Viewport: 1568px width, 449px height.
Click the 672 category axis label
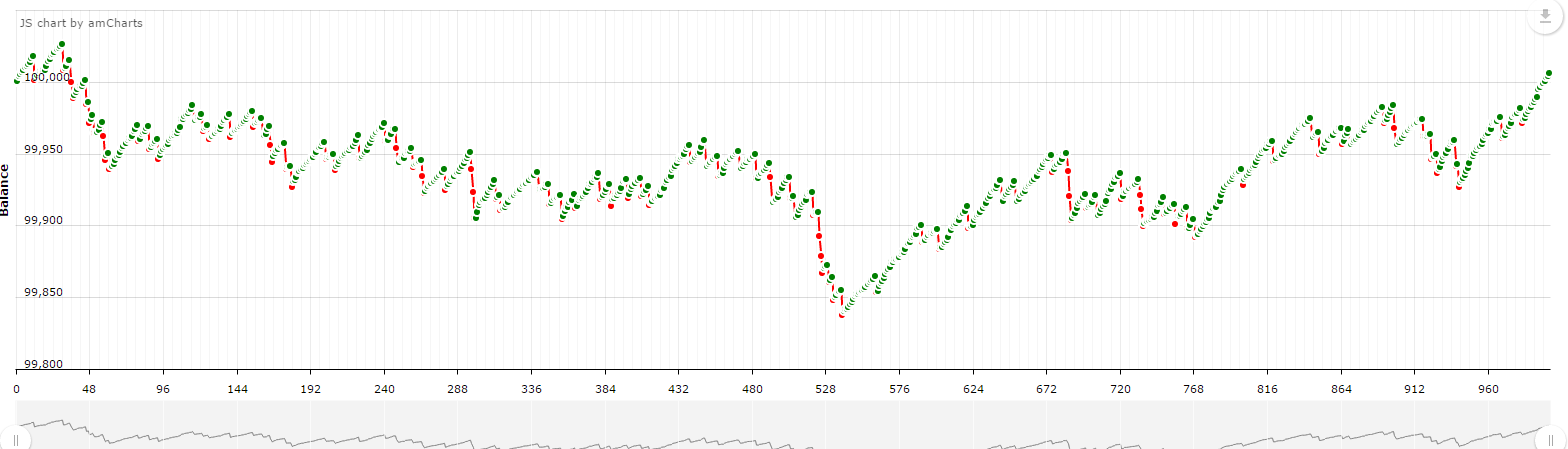click(1047, 388)
